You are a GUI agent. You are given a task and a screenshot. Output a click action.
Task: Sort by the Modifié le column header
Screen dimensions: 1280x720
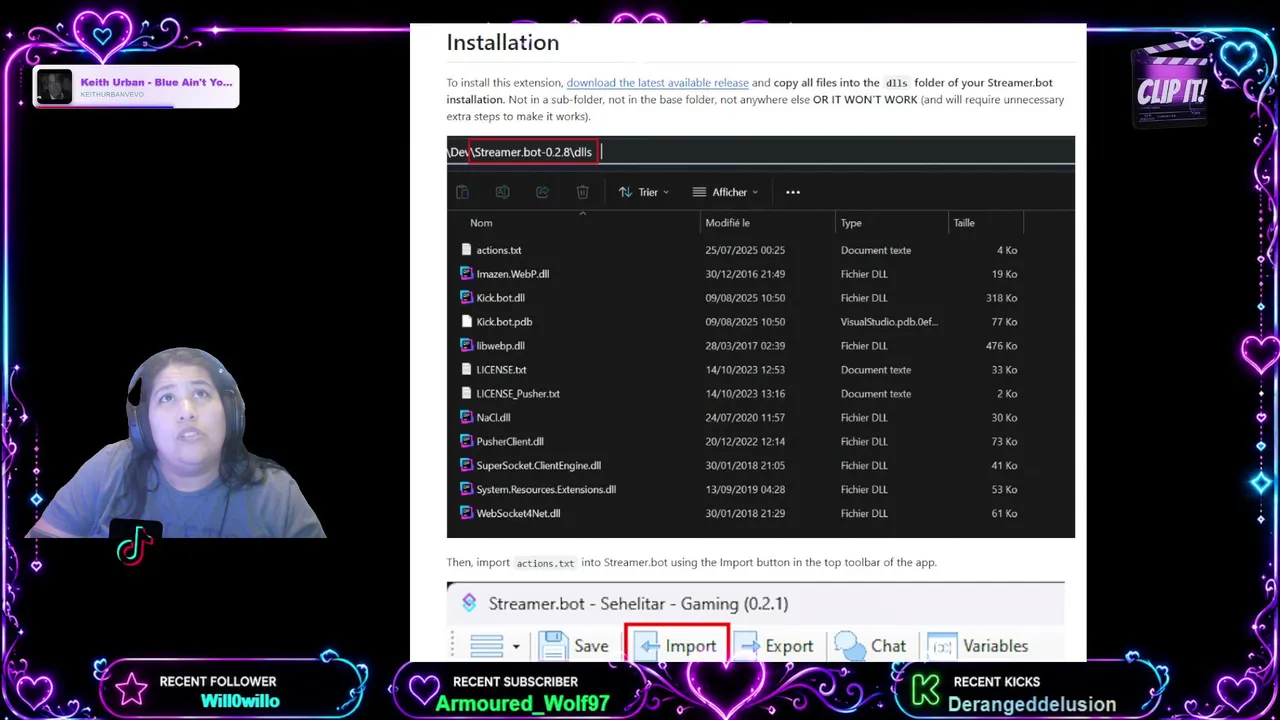coord(727,223)
